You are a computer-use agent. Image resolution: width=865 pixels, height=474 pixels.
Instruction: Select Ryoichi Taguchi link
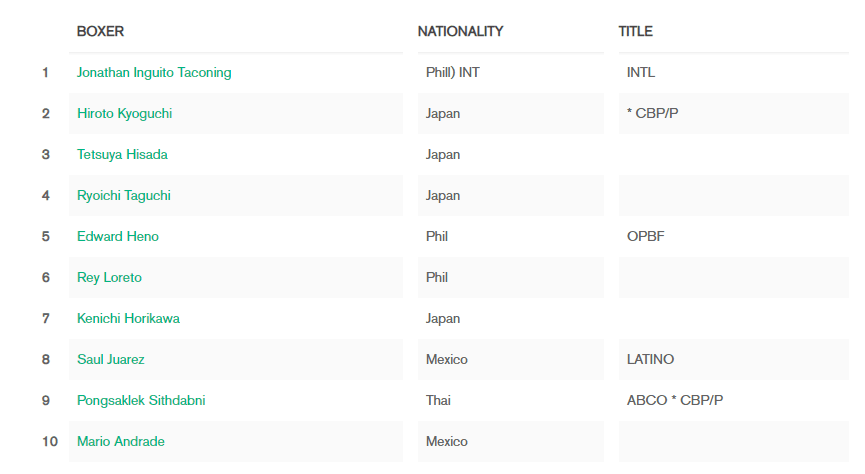[x=124, y=195]
